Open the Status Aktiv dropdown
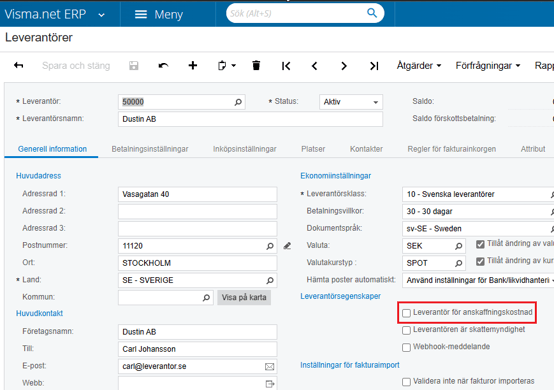554x390 pixels. pyautogui.click(x=350, y=102)
